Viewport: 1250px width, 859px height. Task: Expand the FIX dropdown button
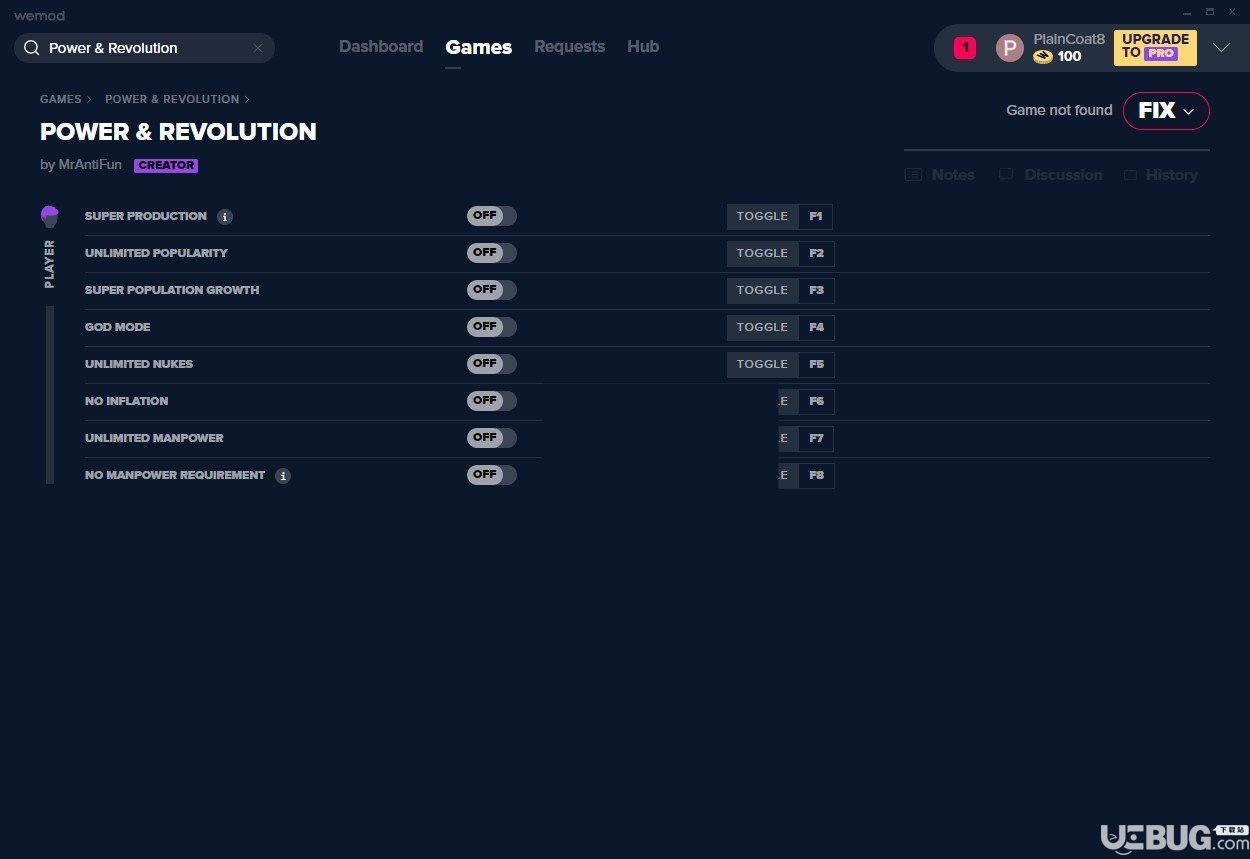click(1166, 111)
